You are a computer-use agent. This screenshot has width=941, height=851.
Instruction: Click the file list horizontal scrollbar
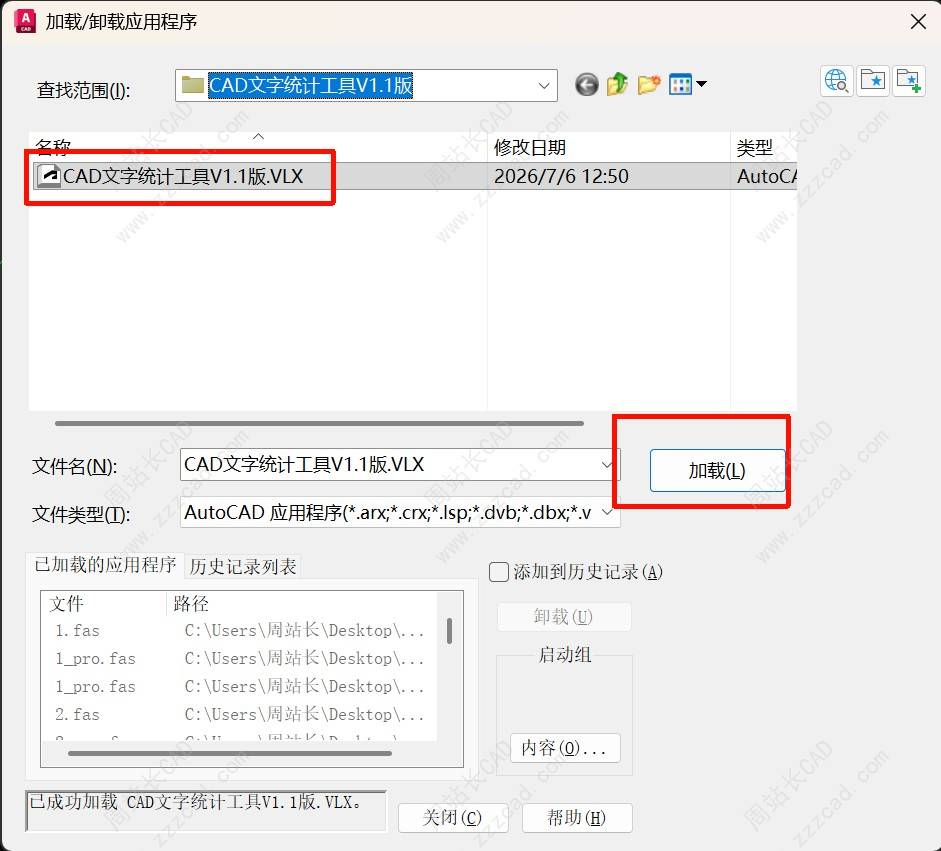tap(319, 423)
